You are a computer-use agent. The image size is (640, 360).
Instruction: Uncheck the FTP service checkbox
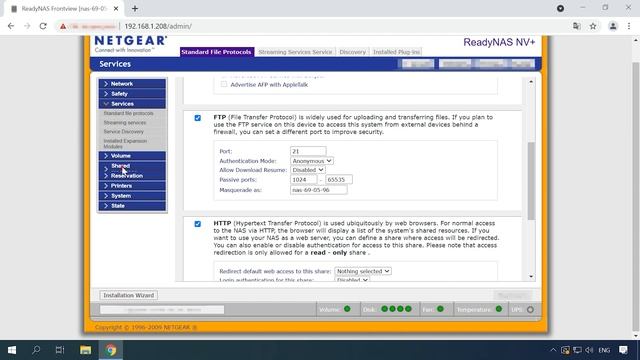point(198,118)
